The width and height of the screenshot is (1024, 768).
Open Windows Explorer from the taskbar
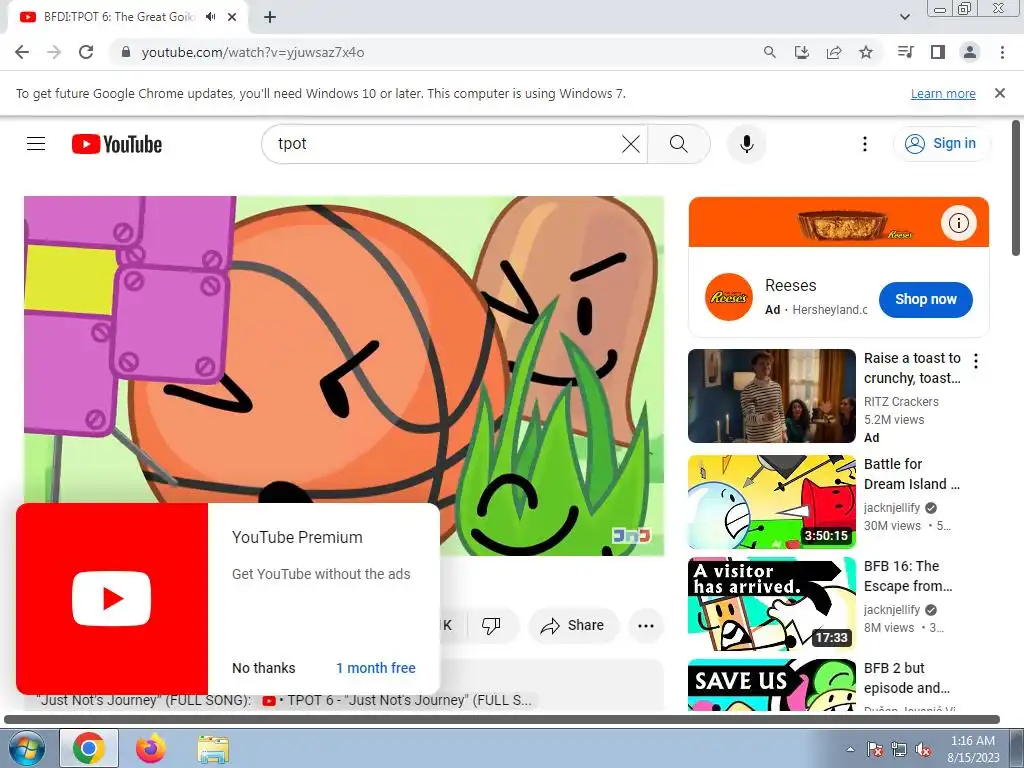click(x=214, y=748)
